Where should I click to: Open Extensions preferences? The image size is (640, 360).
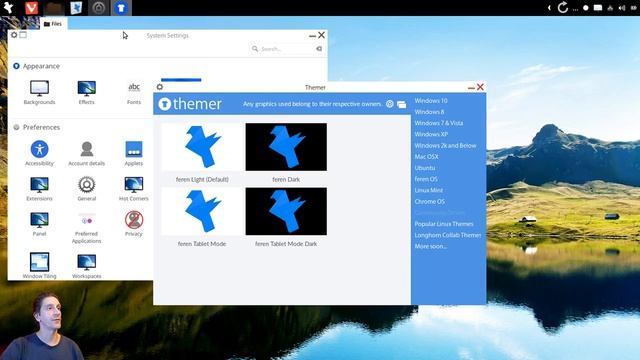[39, 189]
